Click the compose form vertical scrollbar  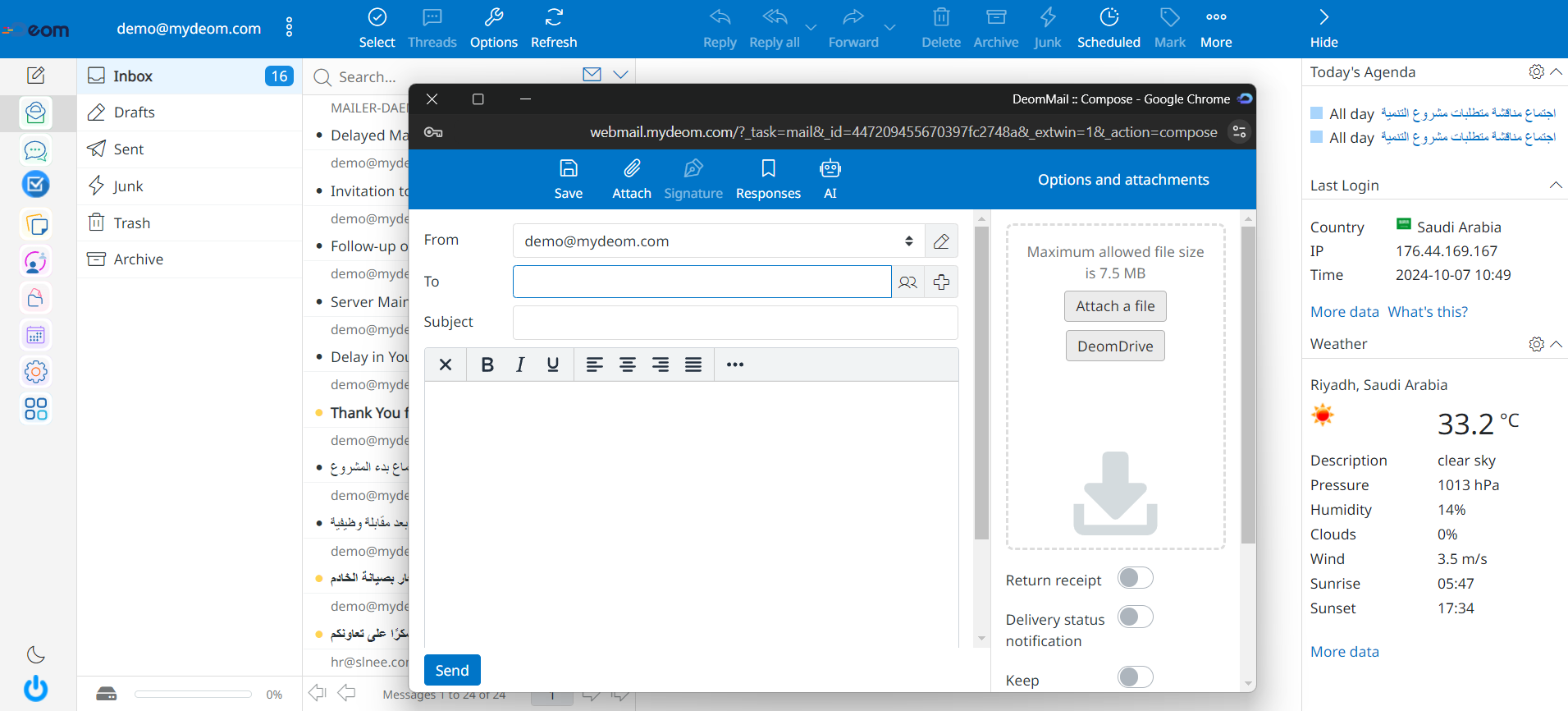coord(981,383)
